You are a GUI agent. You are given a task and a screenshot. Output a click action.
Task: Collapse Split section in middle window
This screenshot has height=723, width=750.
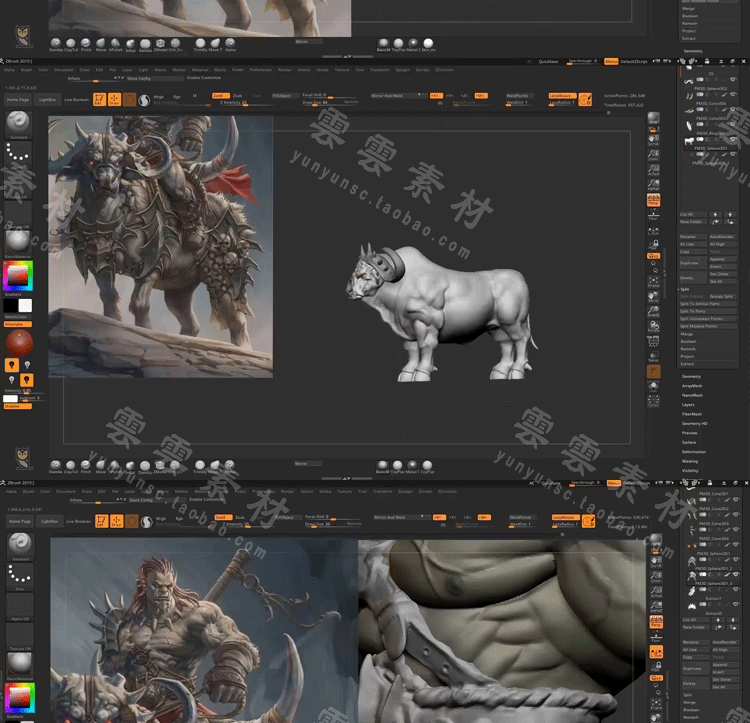[684, 289]
